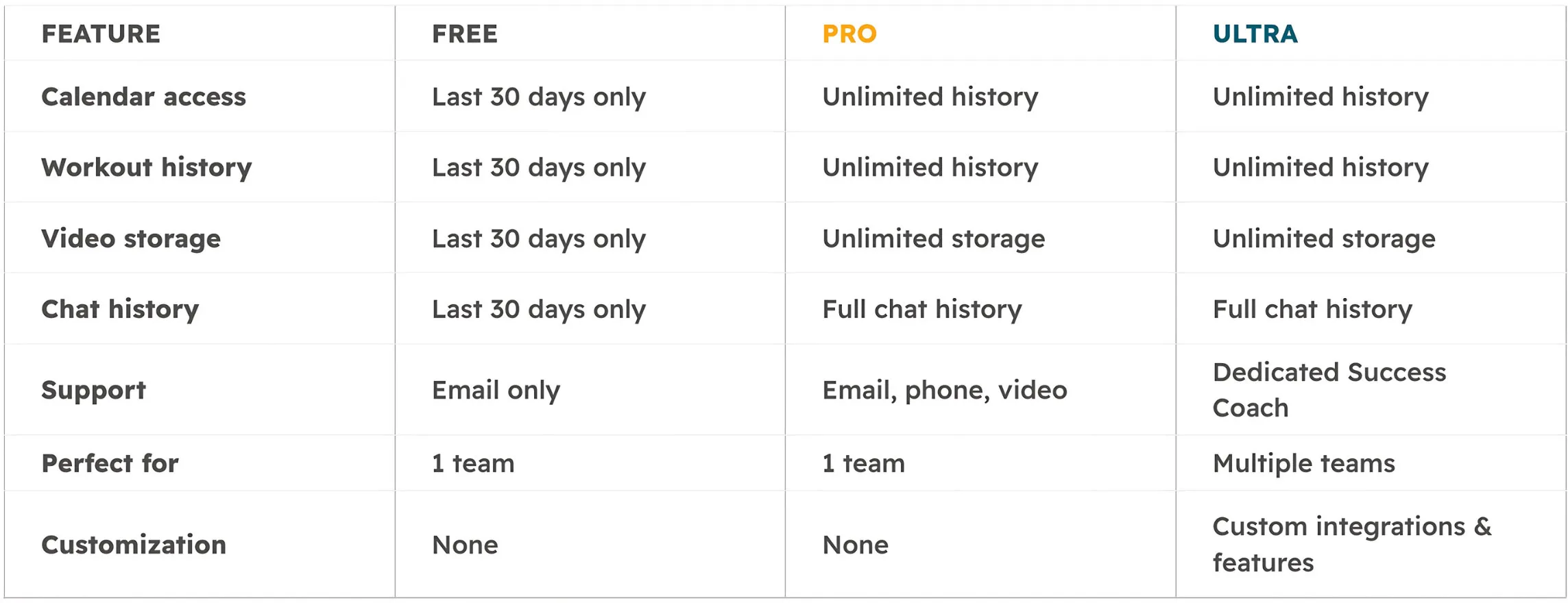The image size is (1568, 603).
Task: Select the Calendar access row label
Action: 143,97
